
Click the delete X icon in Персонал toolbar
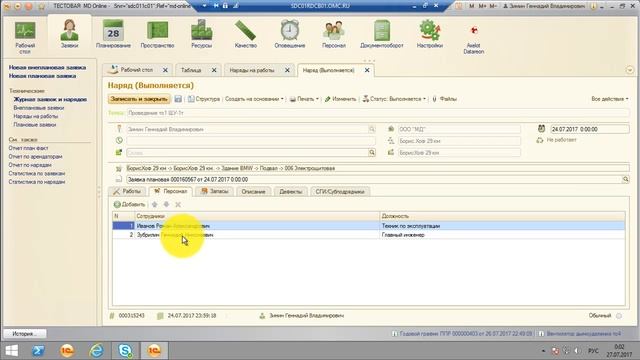pos(178,204)
